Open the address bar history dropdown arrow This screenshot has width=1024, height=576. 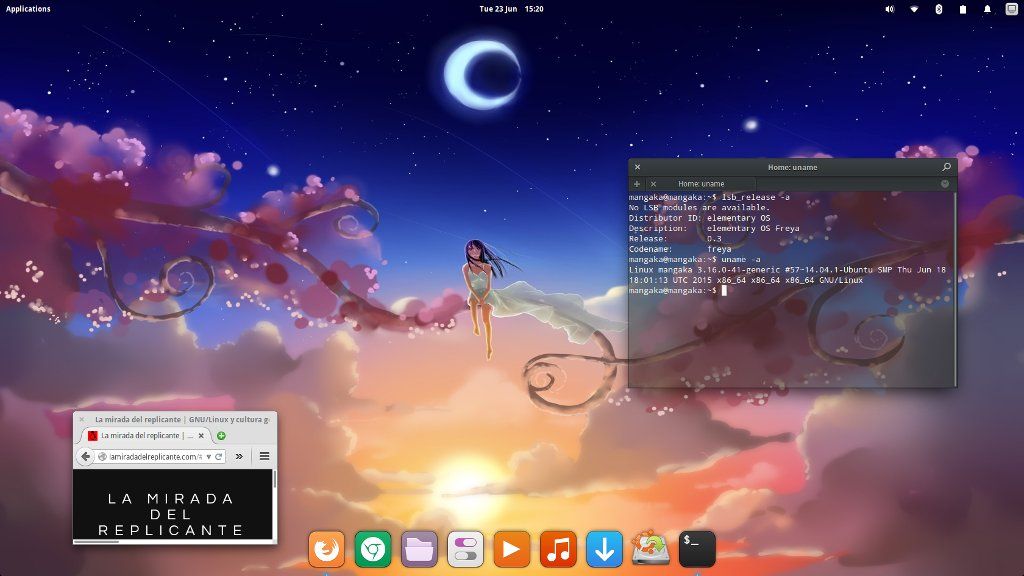coord(208,456)
